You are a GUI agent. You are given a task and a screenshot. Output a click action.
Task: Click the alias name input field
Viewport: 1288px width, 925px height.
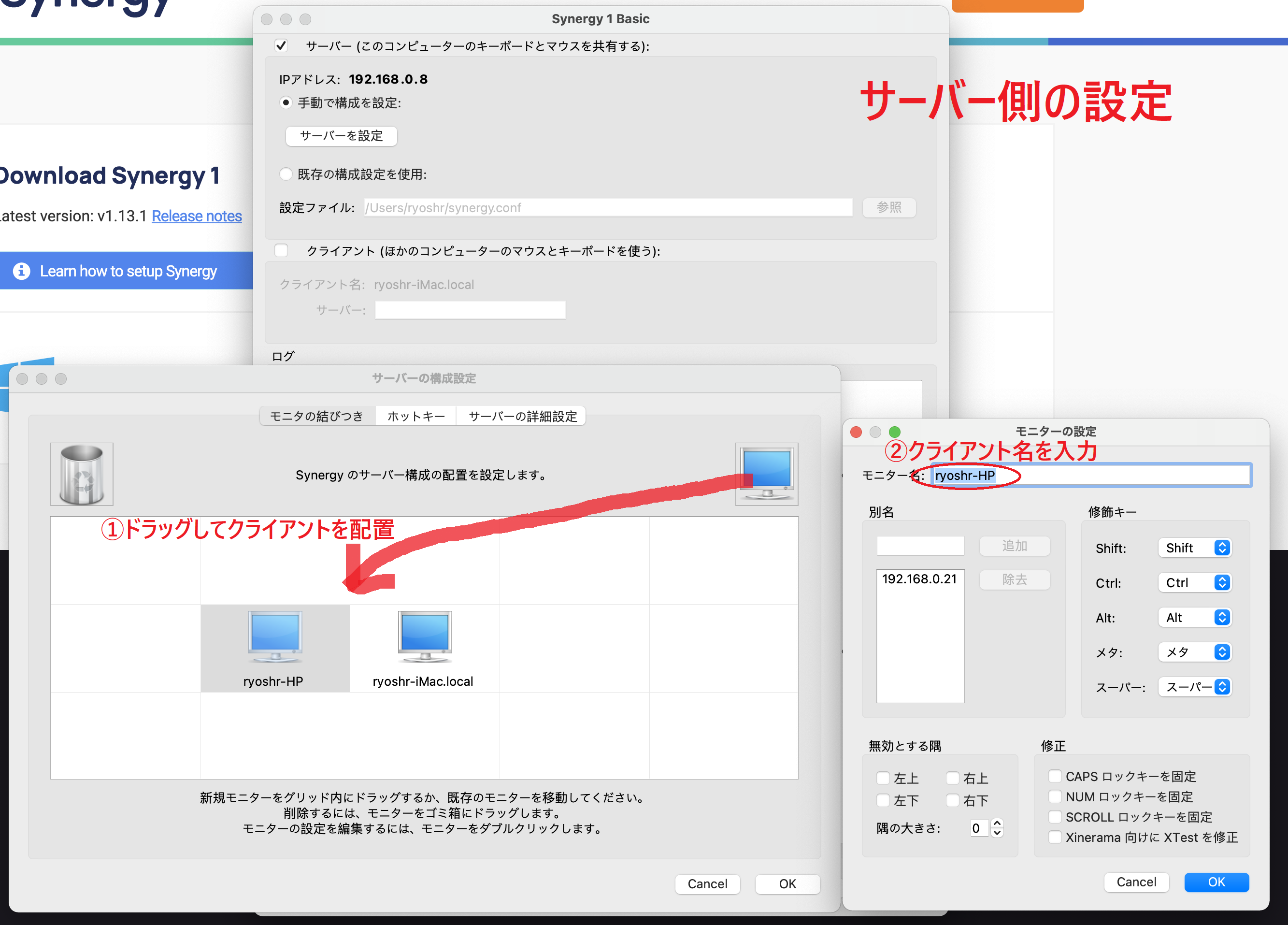coord(920,546)
